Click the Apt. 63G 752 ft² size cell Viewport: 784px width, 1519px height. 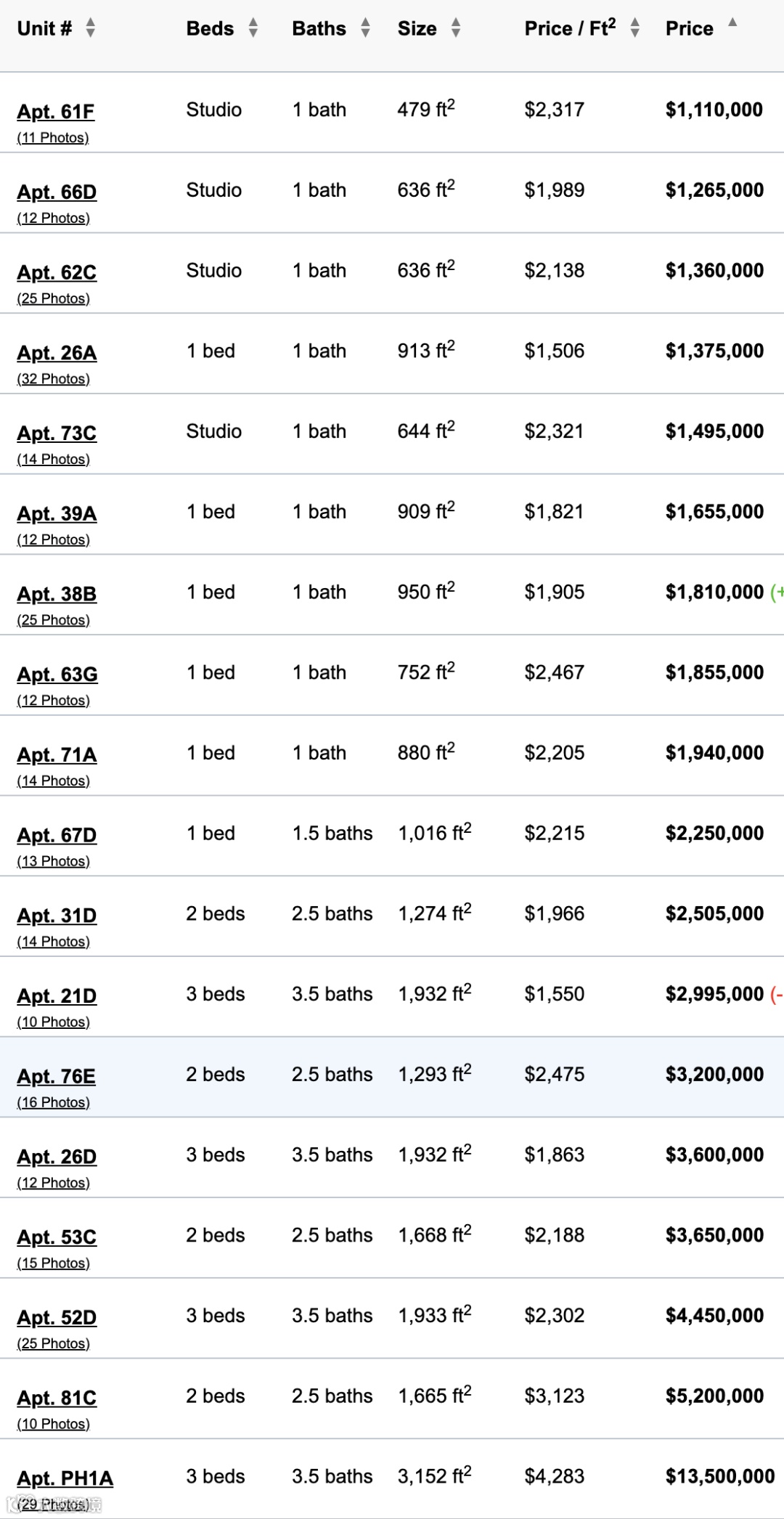point(426,672)
